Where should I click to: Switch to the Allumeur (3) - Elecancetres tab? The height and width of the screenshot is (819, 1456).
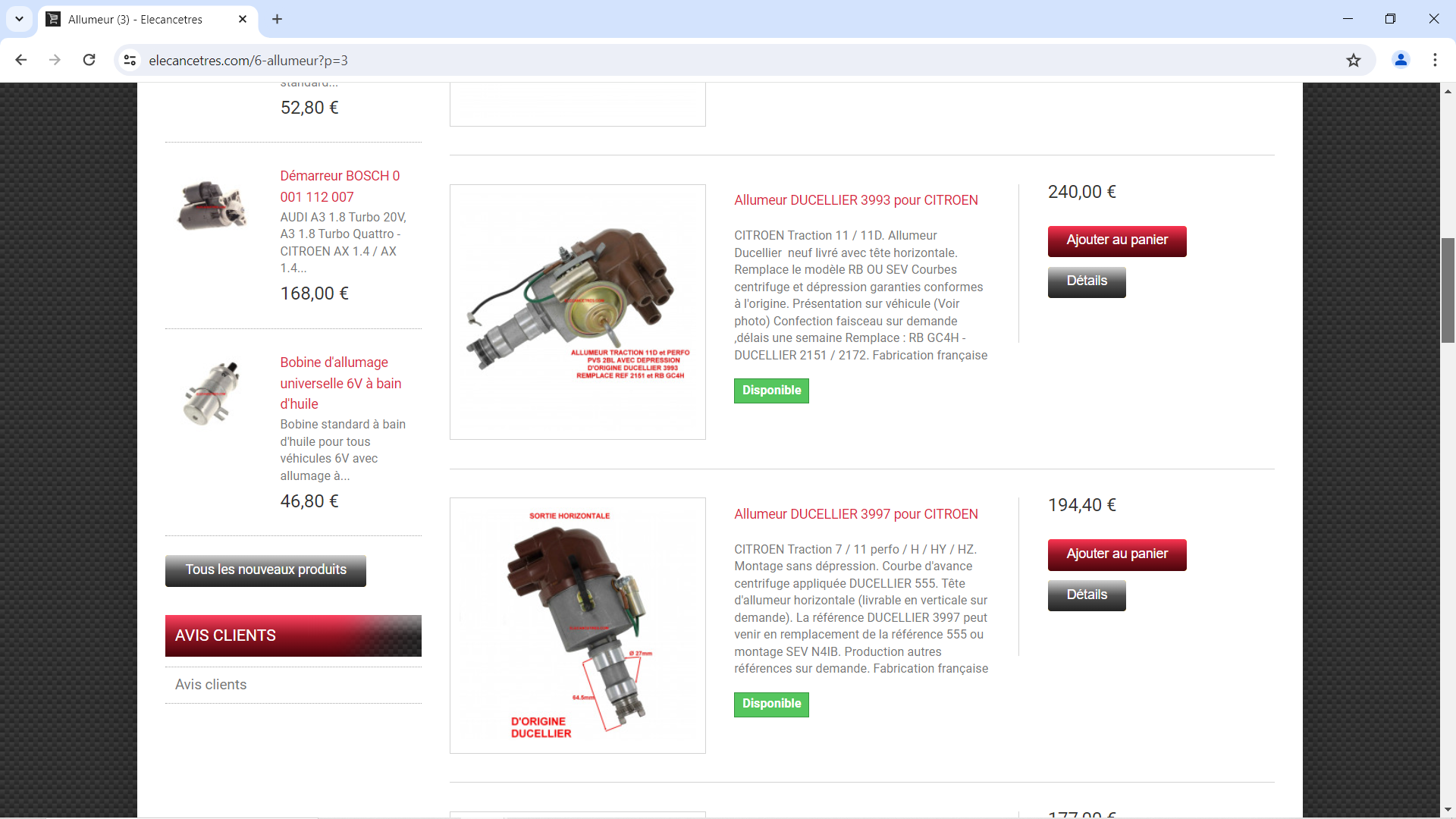[x=136, y=19]
